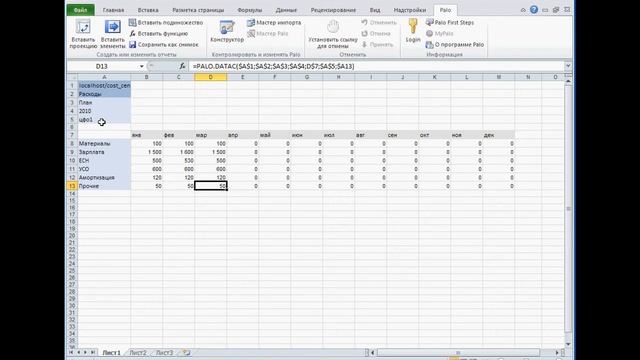Click vertical scrollbar down arrow
Screen dimensions: 640x360
(x=568, y=344)
